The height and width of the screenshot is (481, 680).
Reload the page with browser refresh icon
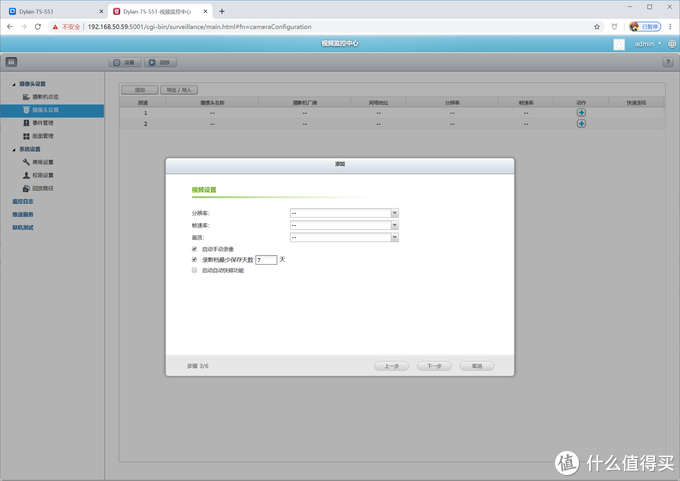[38, 26]
